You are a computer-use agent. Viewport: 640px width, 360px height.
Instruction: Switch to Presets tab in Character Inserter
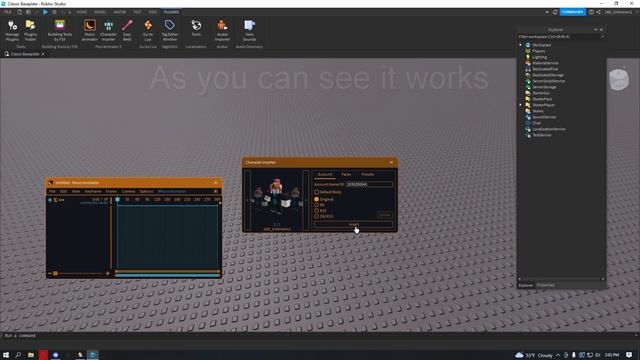[x=367, y=174]
